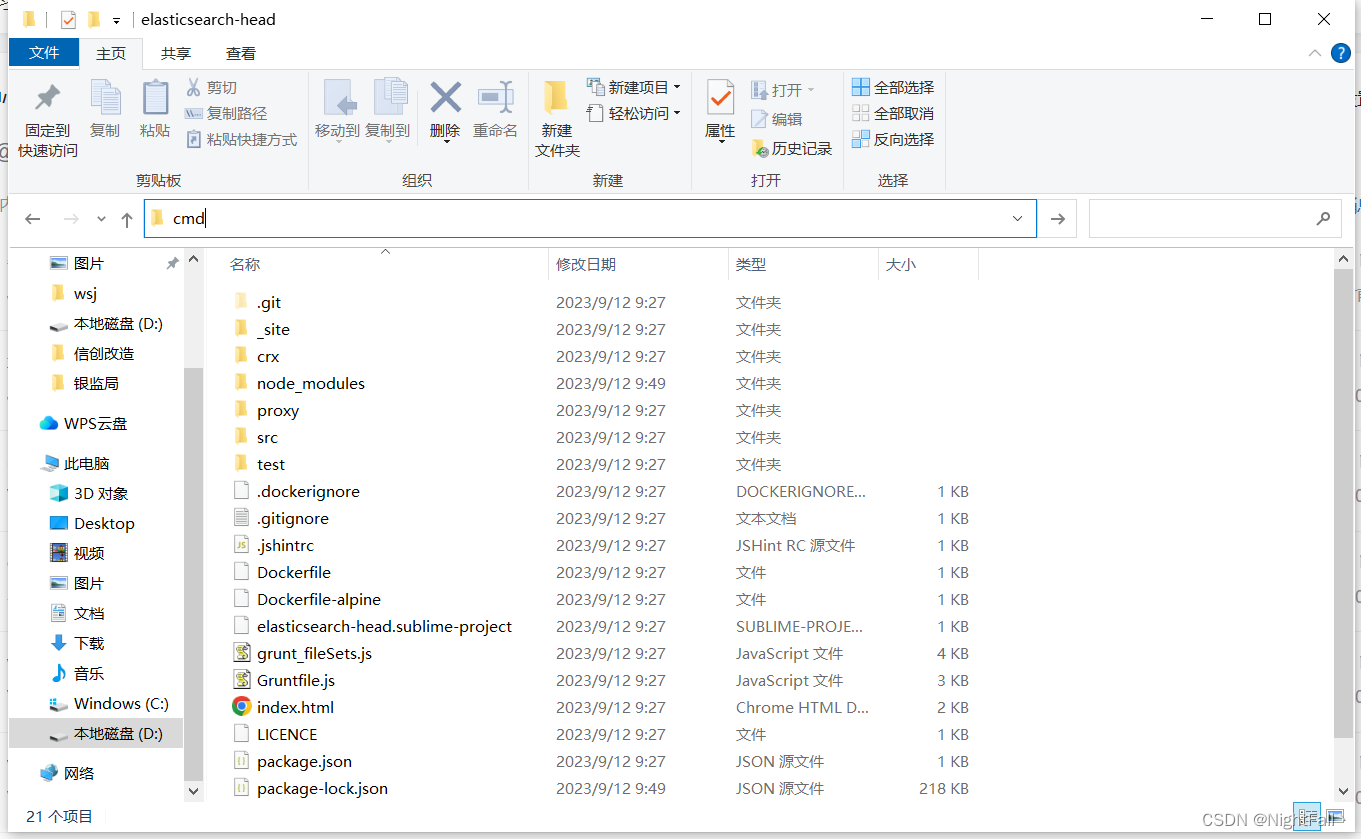Click the Back navigation arrow
Viewport: 1361px width, 839px height.
pos(33,219)
